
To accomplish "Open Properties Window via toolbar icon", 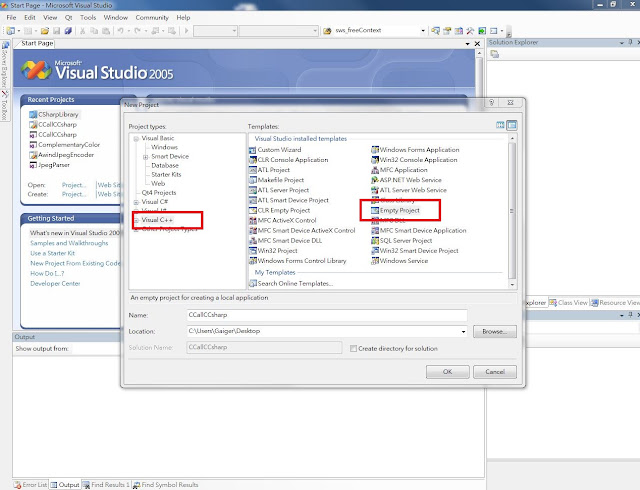I will [447, 31].
